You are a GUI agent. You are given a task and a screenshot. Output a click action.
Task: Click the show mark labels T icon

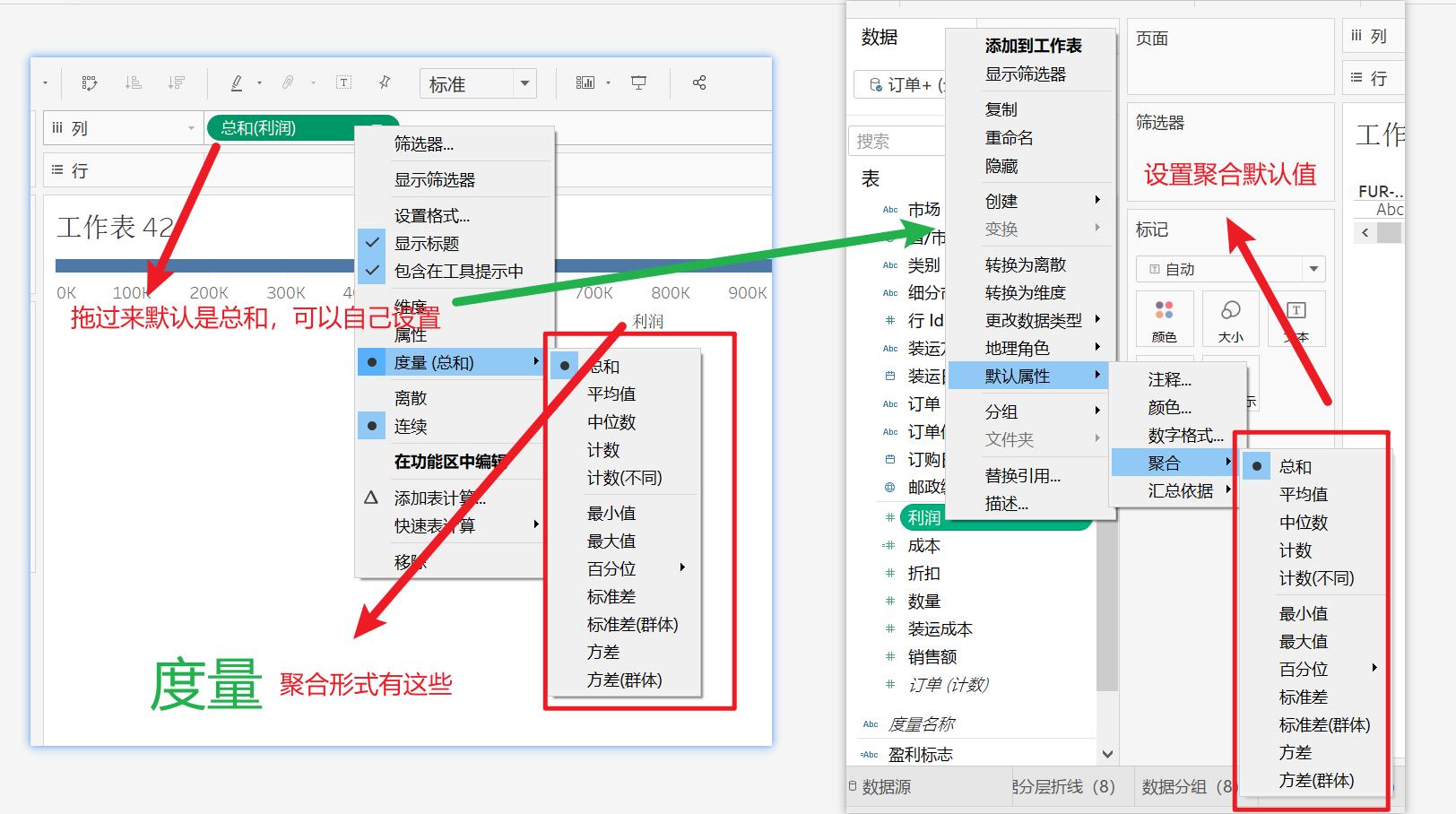point(343,82)
